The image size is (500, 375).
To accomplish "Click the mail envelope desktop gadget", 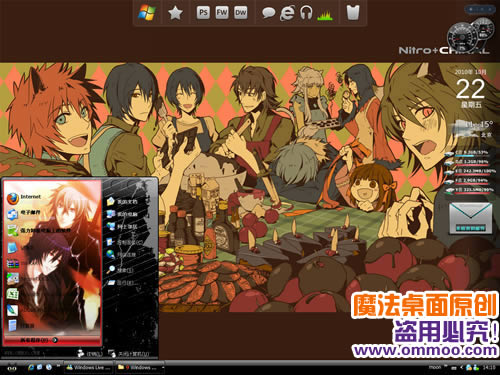I will pos(470,218).
